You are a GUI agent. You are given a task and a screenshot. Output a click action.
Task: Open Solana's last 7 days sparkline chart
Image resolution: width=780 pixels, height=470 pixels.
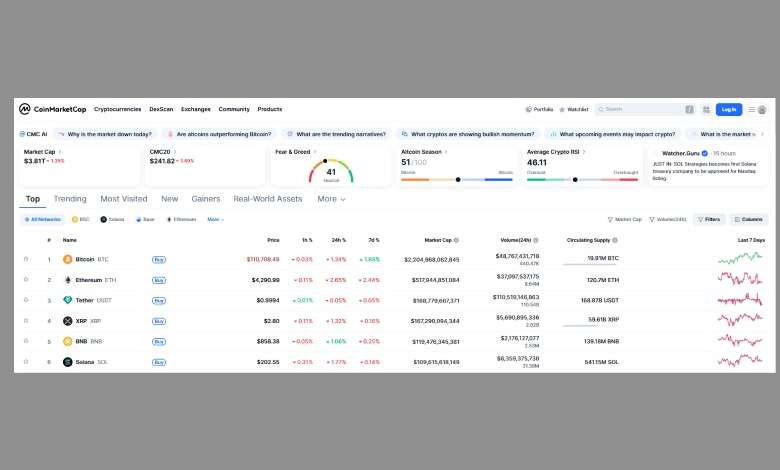tap(740, 361)
